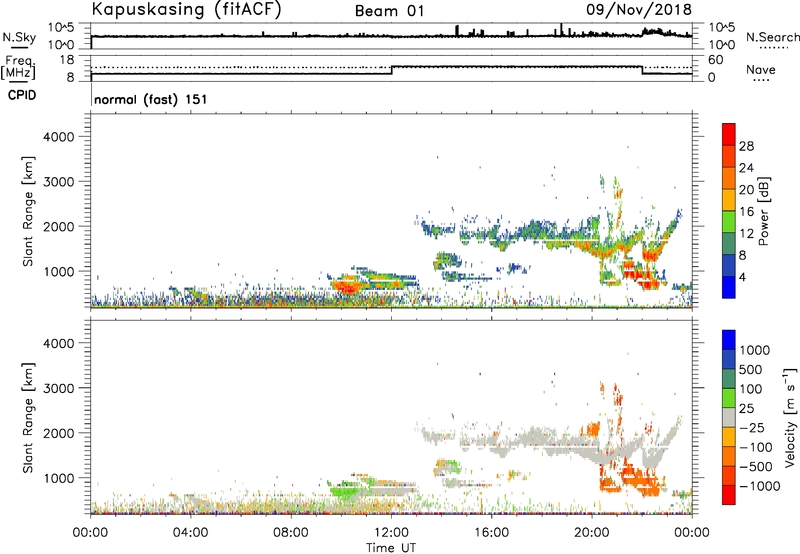Click the 'Nave' legend label

pos(761,69)
